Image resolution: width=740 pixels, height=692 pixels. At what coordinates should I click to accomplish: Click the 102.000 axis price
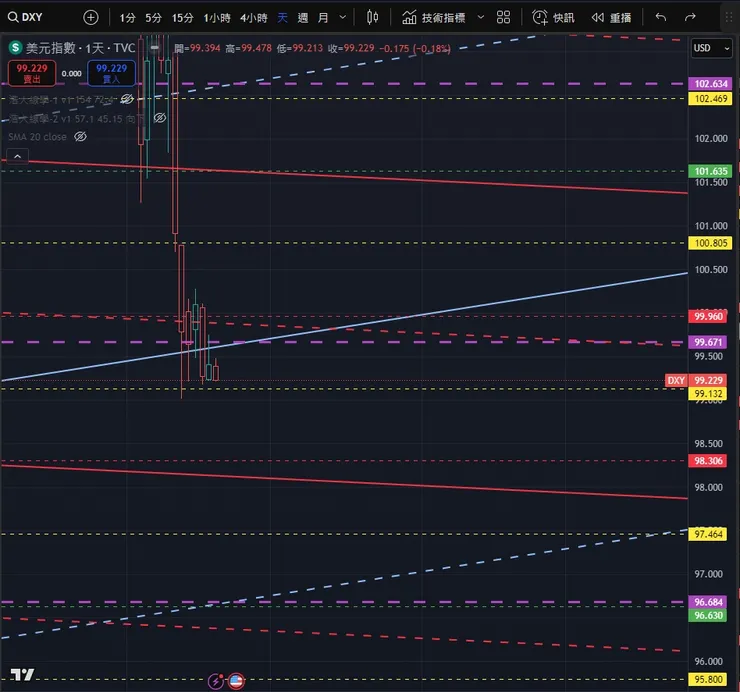point(711,139)
